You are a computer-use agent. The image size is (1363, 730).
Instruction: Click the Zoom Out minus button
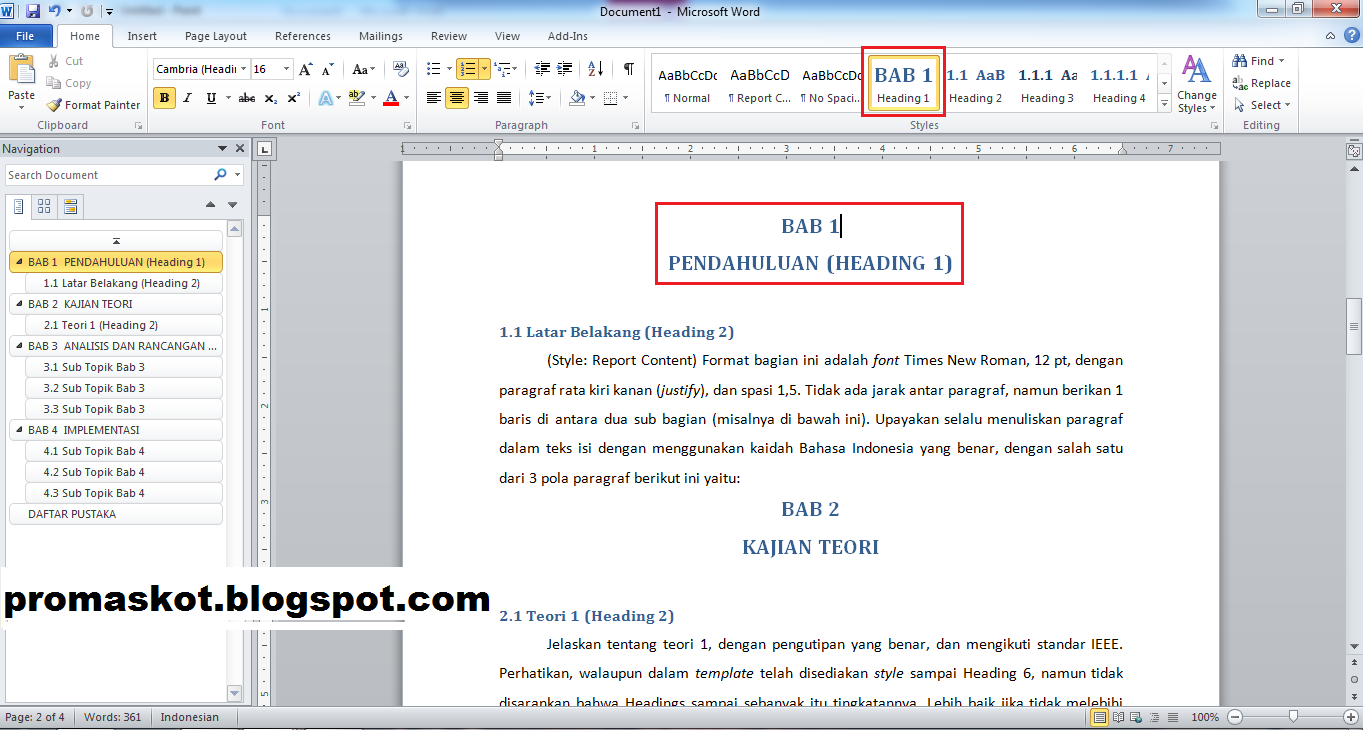click(1234, 717)
